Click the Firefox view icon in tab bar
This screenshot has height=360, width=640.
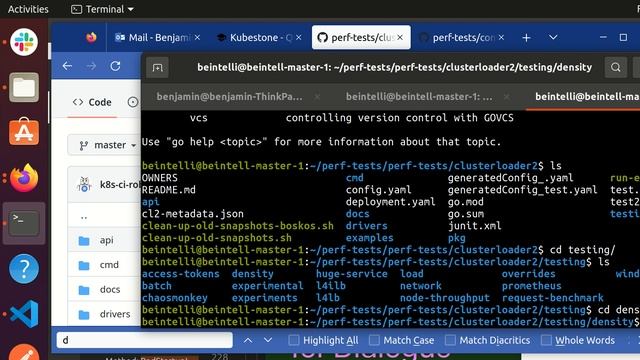click(x=91, y=38)
